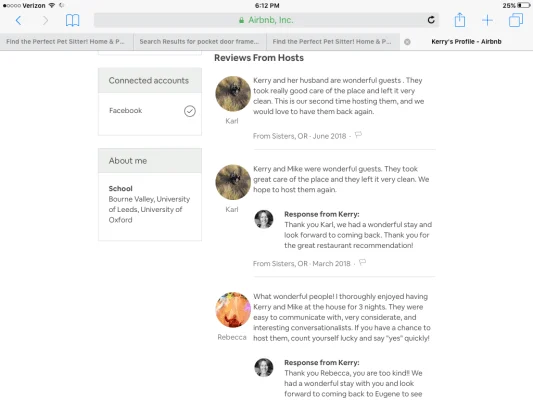Switch to first Find the Perfect Pet Sitter tab
Viewport: 533px width, 400px height.
pos(66,42)
